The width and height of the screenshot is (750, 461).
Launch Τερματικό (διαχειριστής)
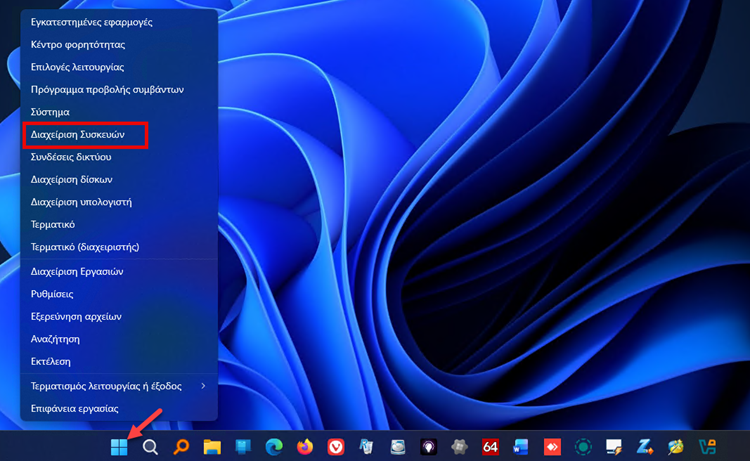(x=84, y=246)
